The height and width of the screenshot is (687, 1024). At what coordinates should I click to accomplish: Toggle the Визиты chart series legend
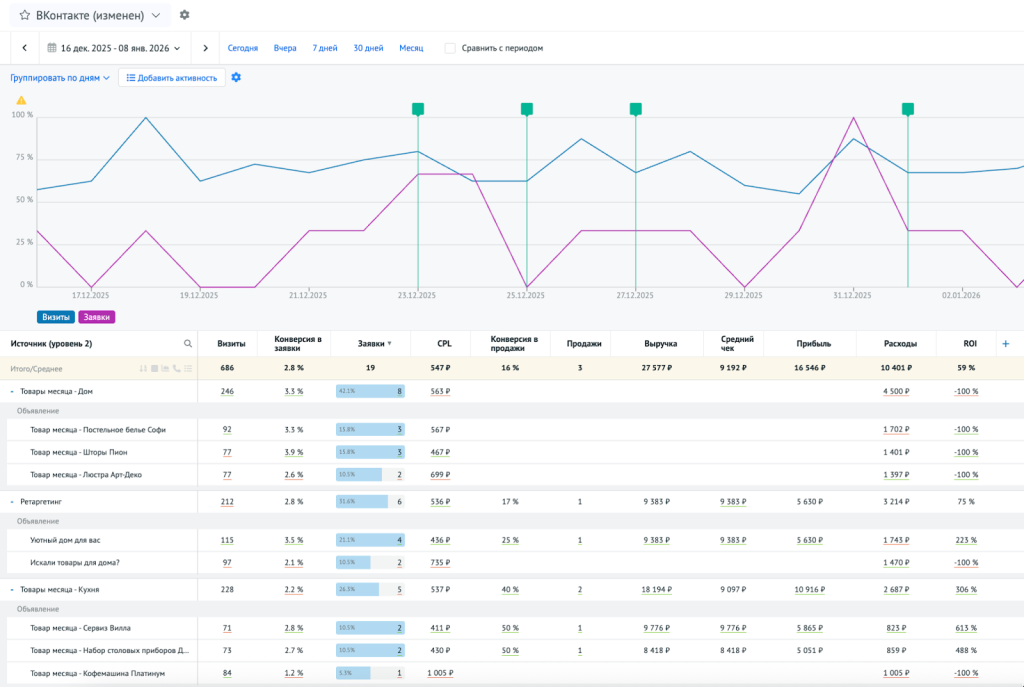point(55,317)
